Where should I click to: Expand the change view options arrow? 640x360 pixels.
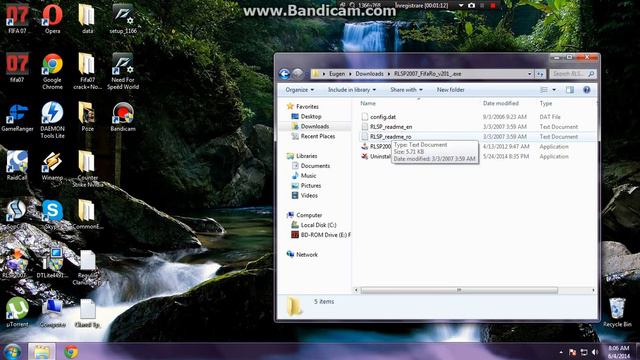click(554, 90)
